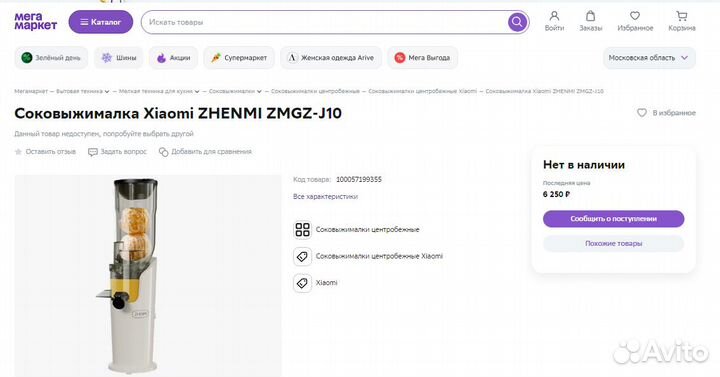Open the Шины category chip
The image size is (720, 377).
[x=119, y=58]
